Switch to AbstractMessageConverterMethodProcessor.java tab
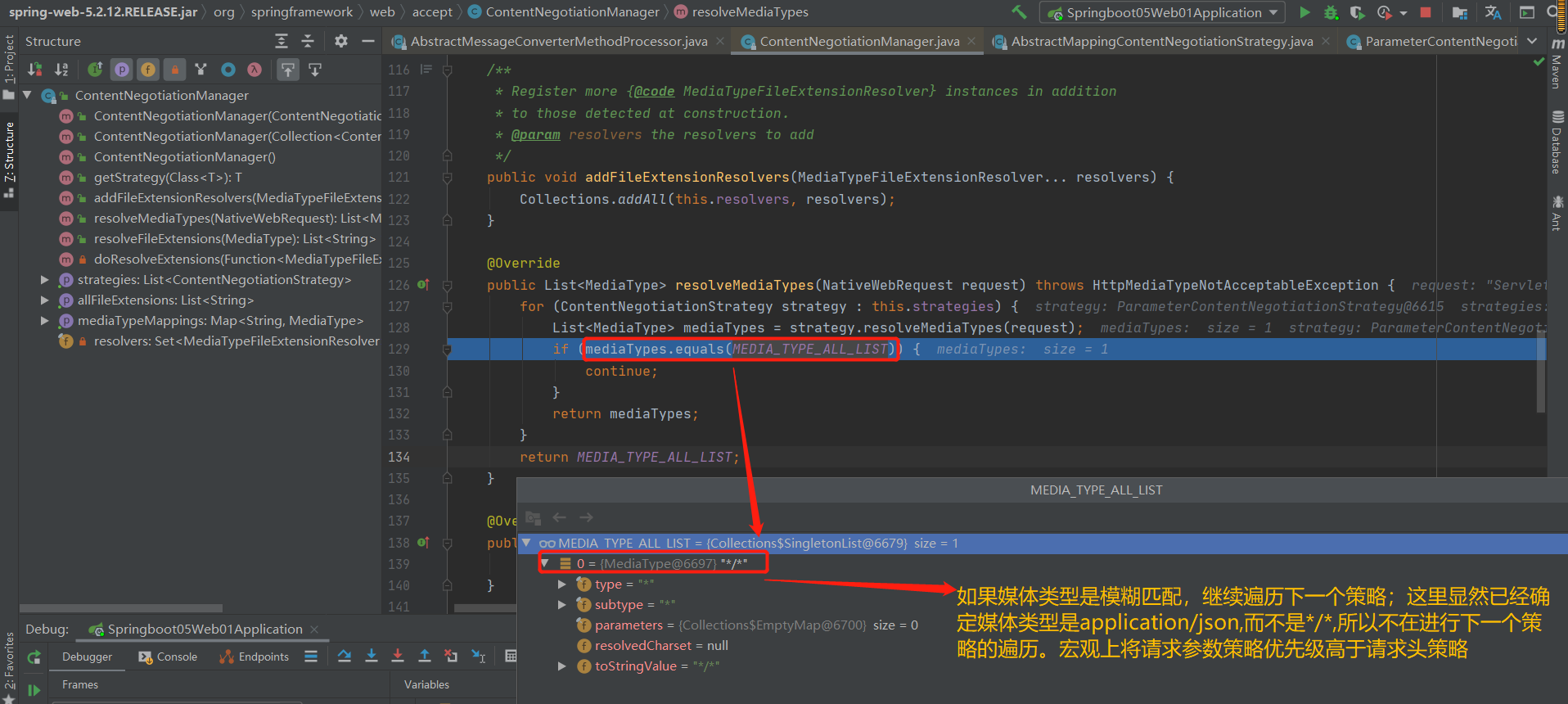The height and width of the screenshot is (704, 1568). pyautogui.click(x=558, y=41)
